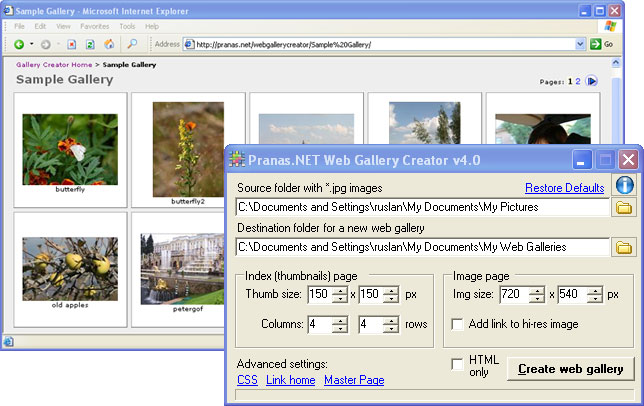Open the File menu in Internet Explorer

19,26
